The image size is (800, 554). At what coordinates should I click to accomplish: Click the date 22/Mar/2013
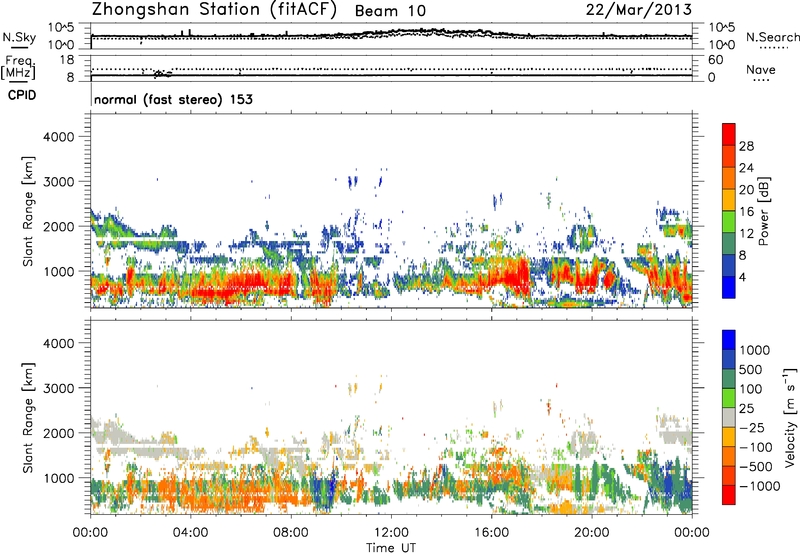tap(638, 10)
